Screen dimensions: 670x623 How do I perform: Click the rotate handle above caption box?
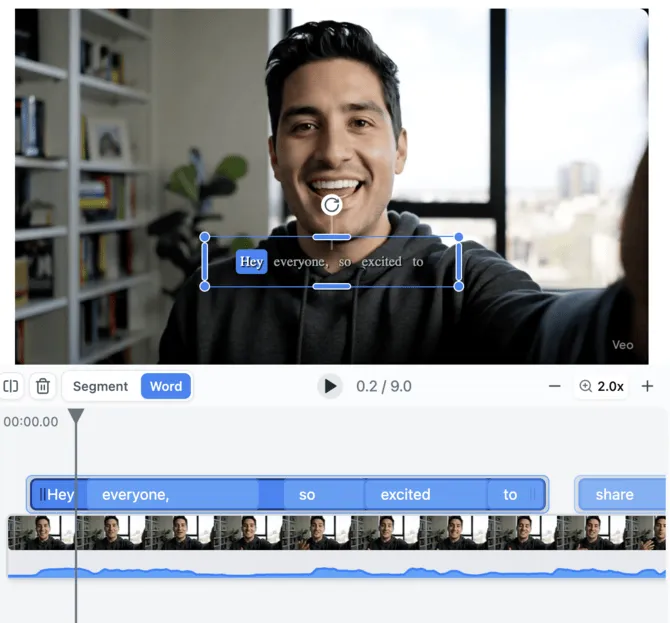click(x=332, y=205)
